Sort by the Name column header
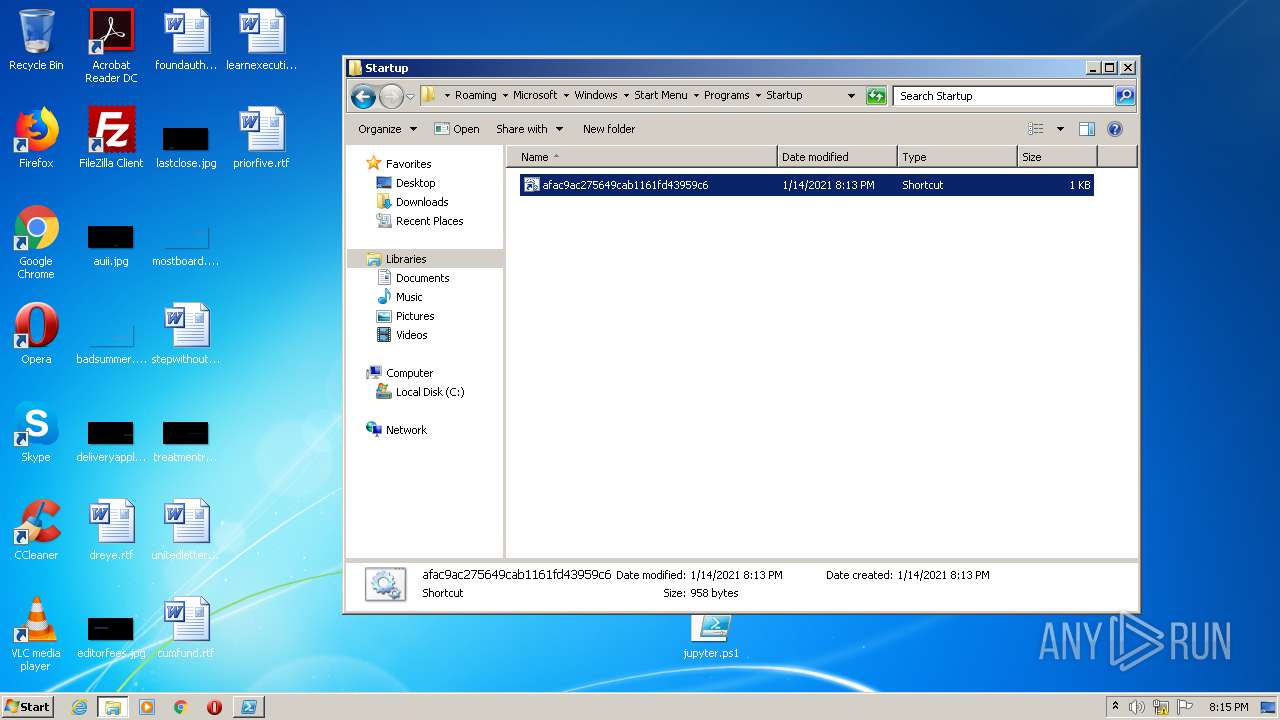The image size is (1280, 720). 642,157
